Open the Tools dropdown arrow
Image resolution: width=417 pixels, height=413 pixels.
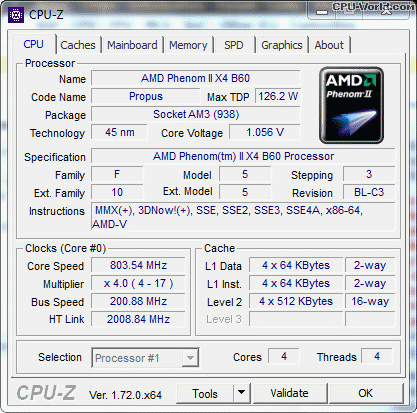(242, 393)
